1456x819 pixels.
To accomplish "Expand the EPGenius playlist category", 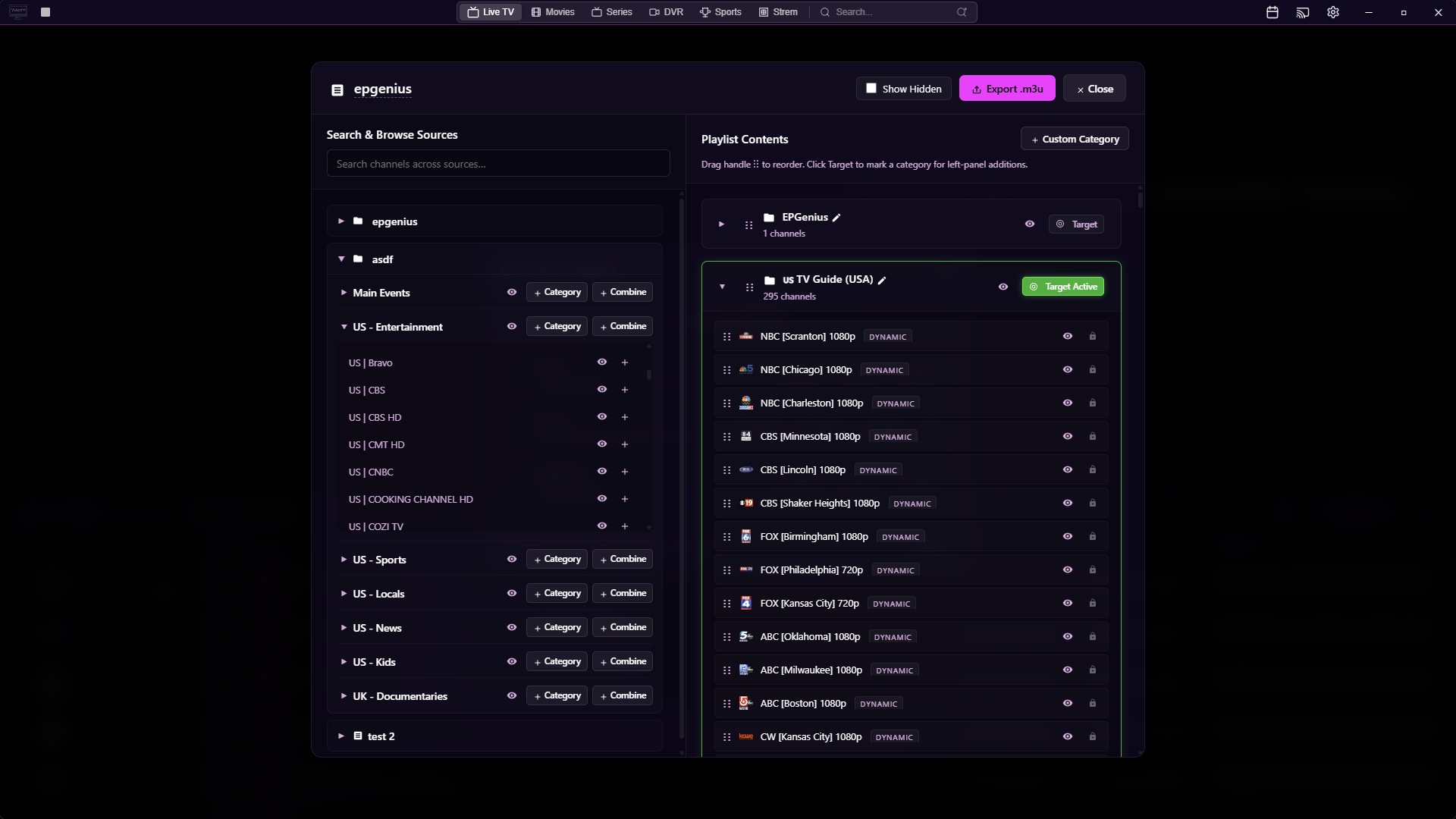I will coord(721,224).
